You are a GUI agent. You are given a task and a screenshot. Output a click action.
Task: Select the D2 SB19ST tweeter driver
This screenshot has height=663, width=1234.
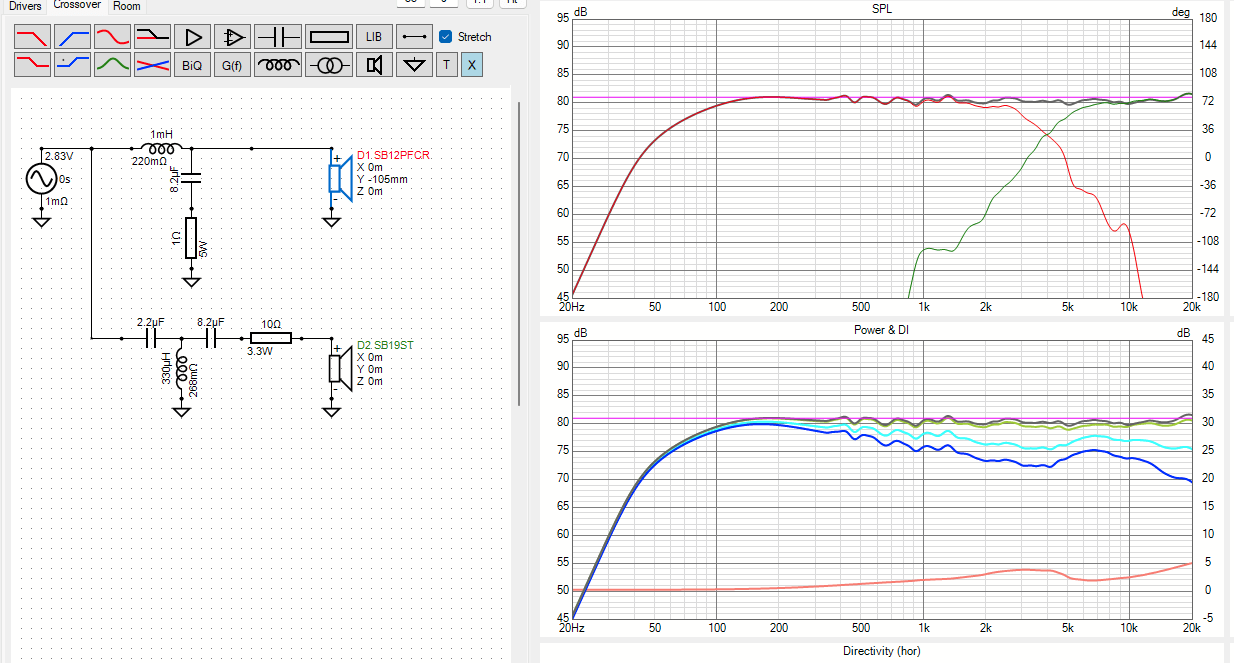(x=340, y=368)
